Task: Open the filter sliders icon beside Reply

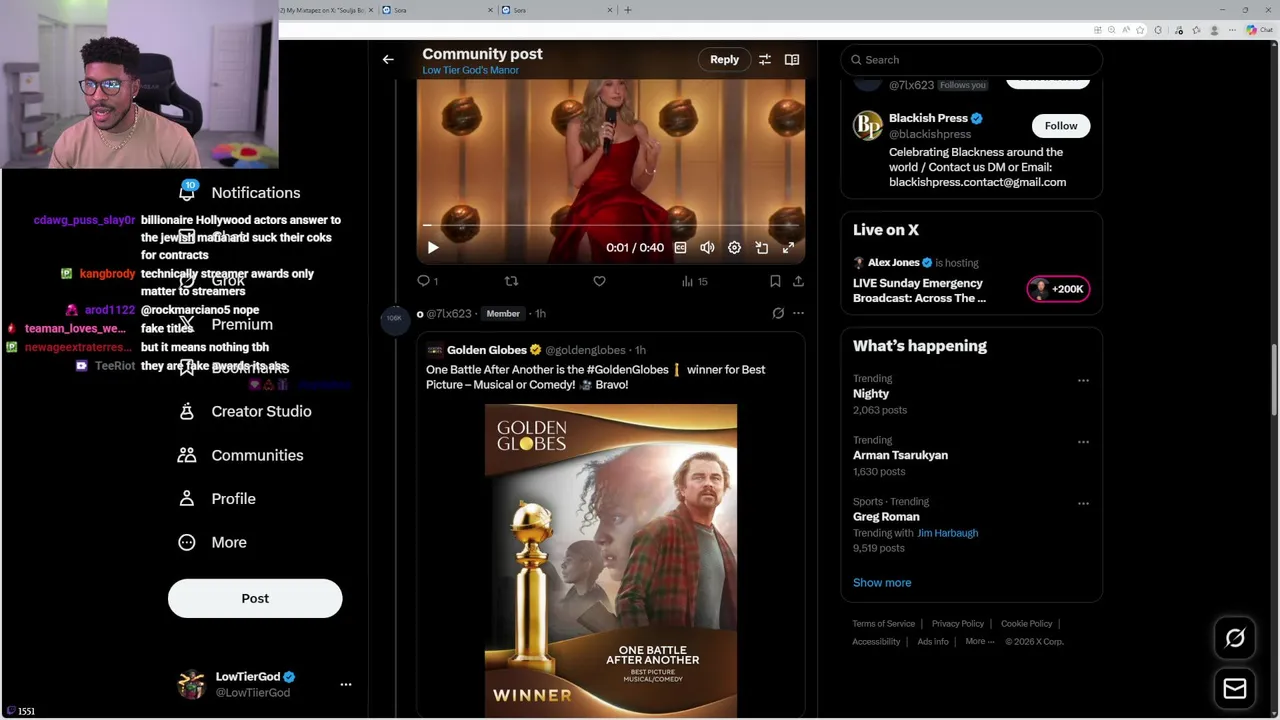Action: coord(764,60)
